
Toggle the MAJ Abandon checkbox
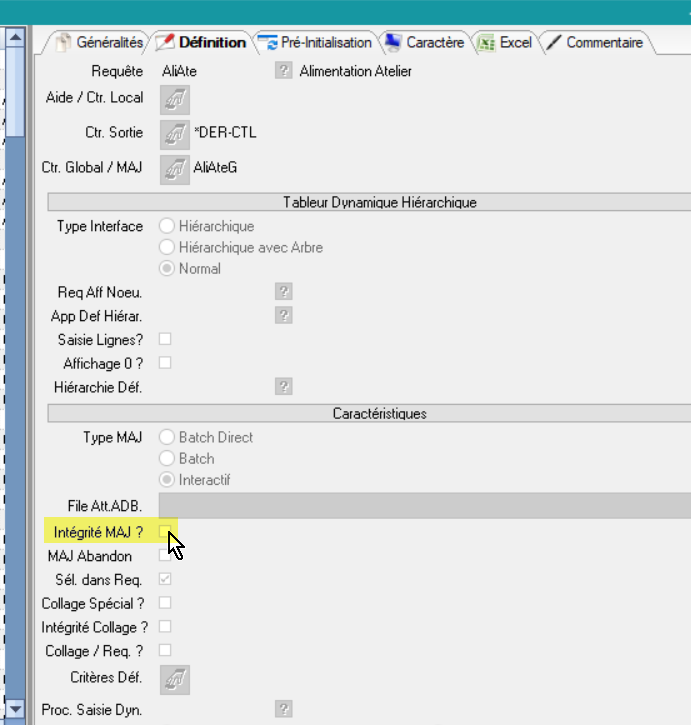[x=166, y=556]
